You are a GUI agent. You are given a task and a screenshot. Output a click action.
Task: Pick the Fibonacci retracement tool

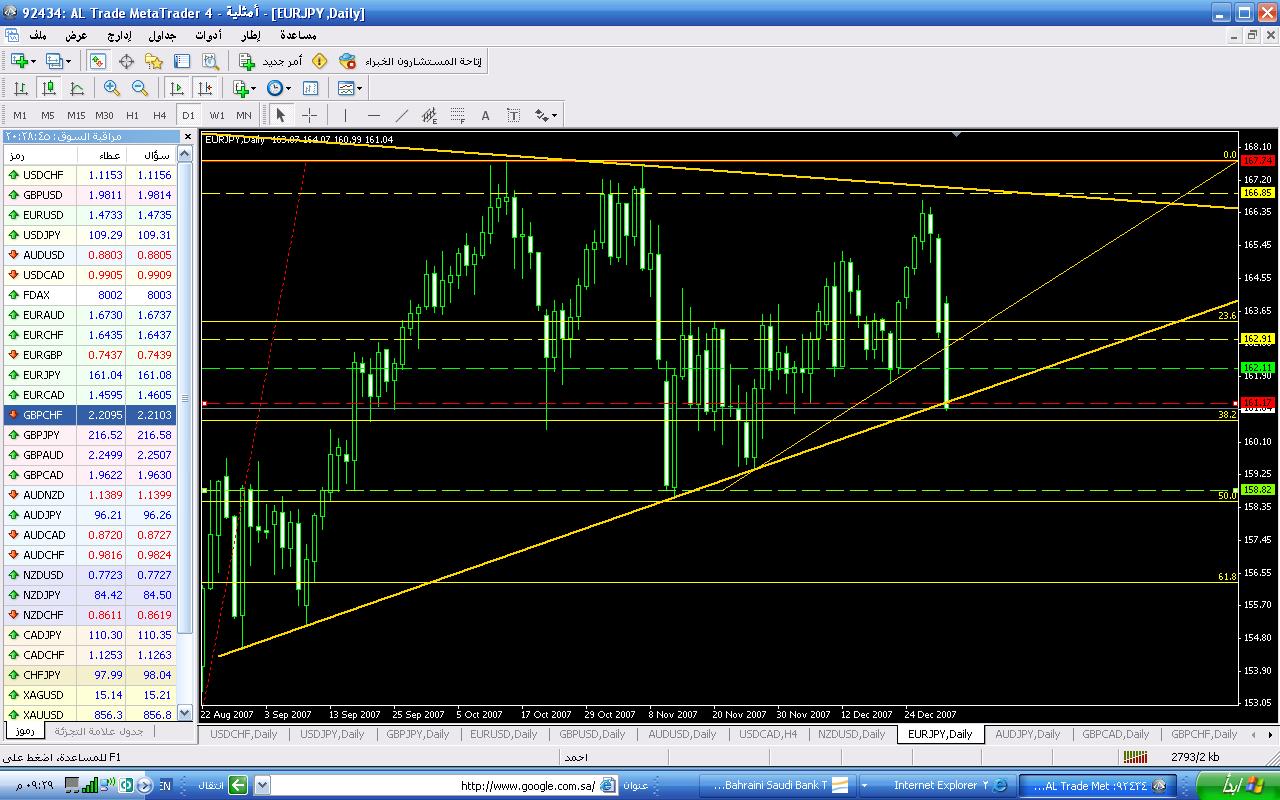[458, 115]
